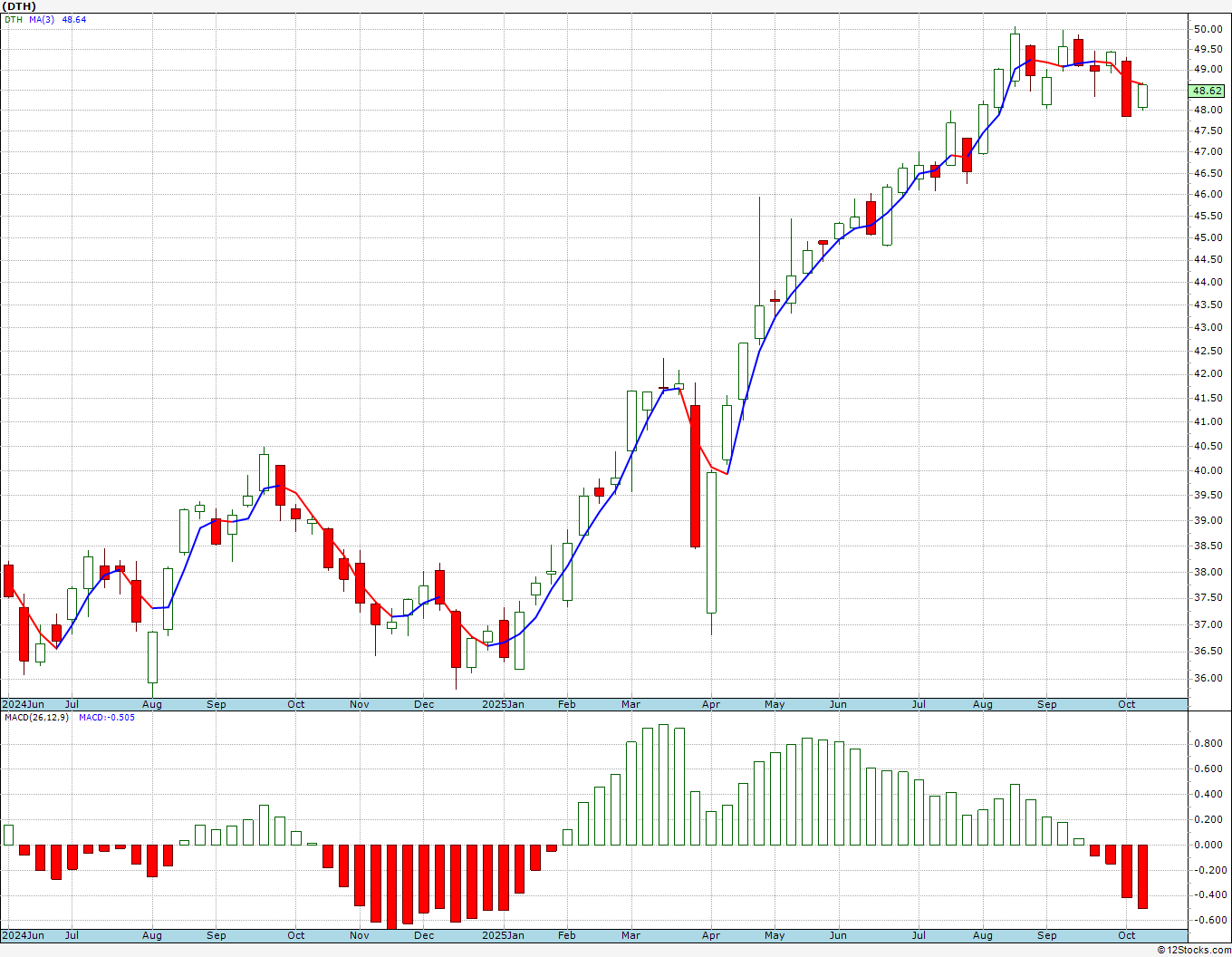Select Aug 2025 marker on MACD axis
1232x957 pixels.
pos(983,935)
